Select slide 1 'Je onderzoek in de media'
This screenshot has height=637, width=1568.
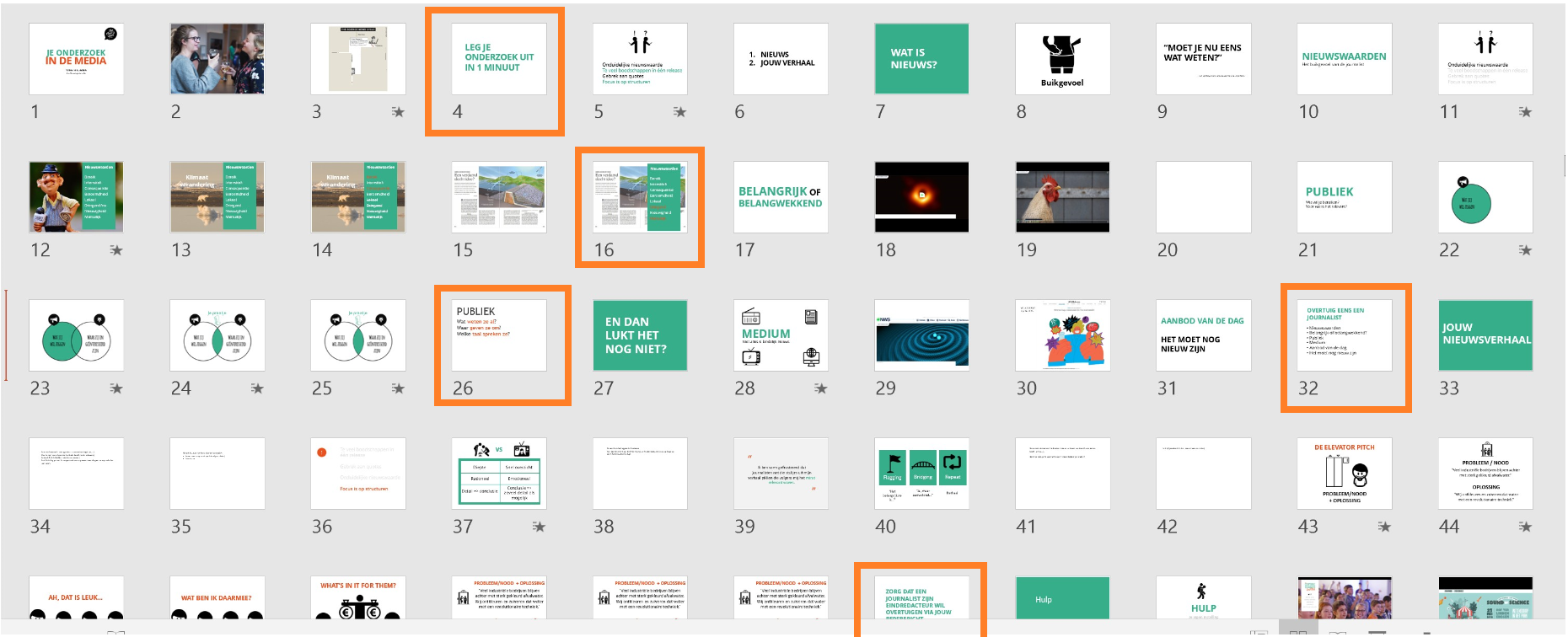pyautogui.click(x=77, y=58)
